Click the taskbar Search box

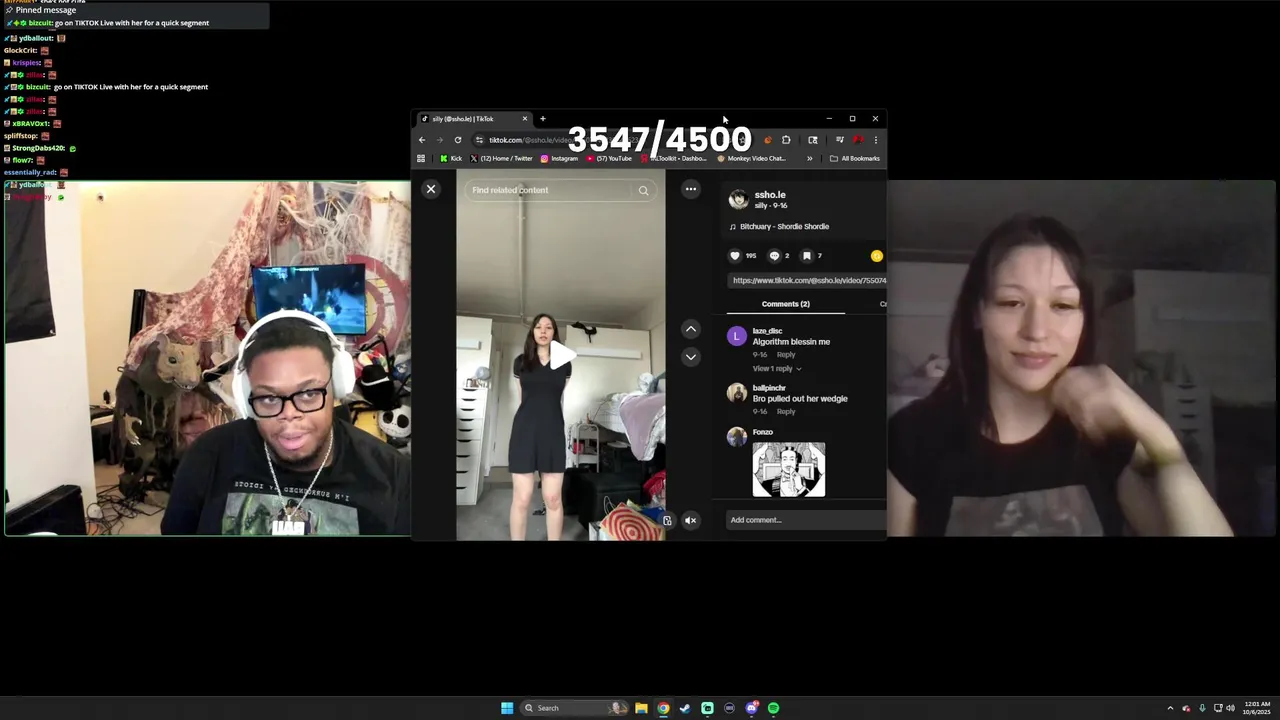pos(574,708)
